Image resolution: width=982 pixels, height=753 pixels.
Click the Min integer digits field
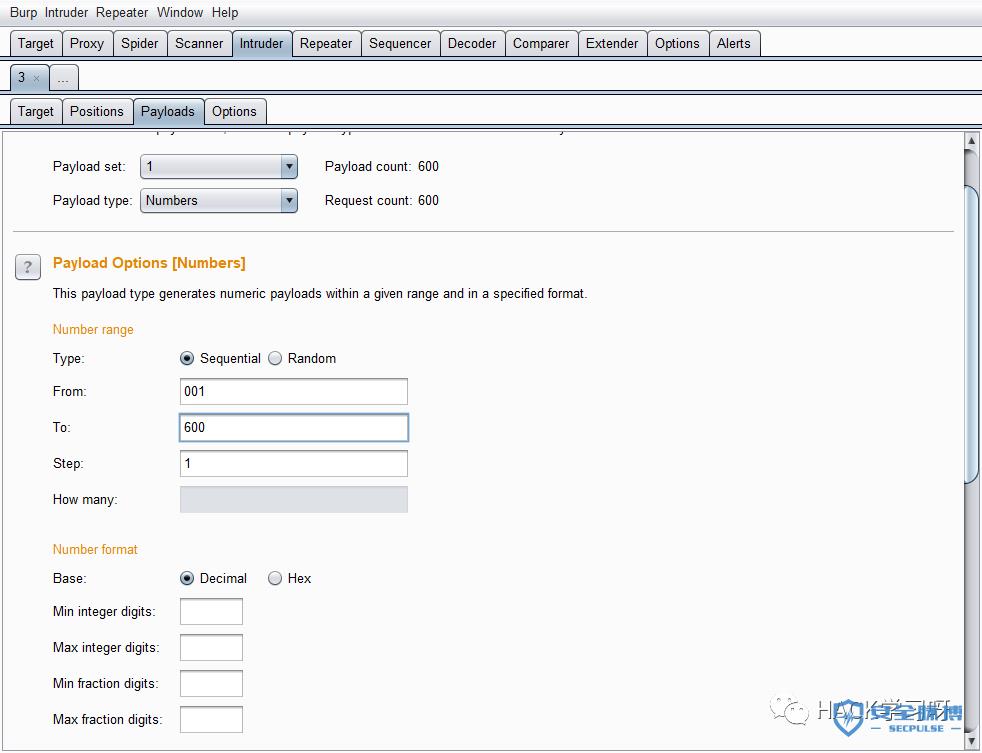click(211, 611)
